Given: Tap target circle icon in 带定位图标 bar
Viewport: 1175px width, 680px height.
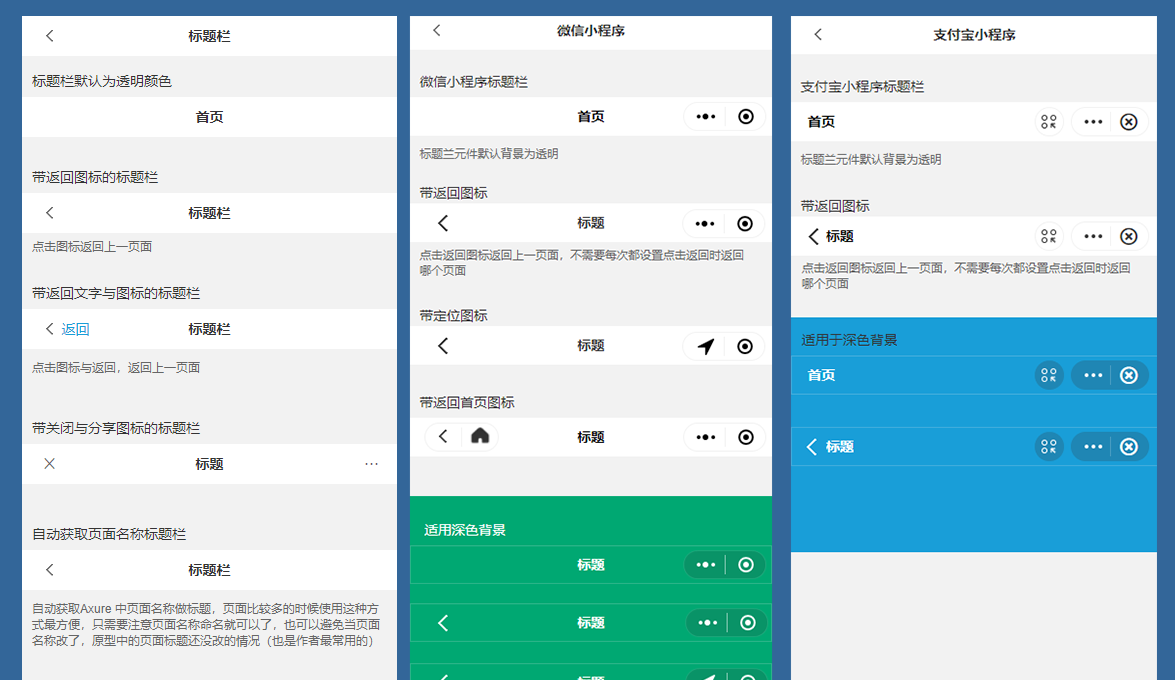Looking at the screenshot, I should 745,346.
